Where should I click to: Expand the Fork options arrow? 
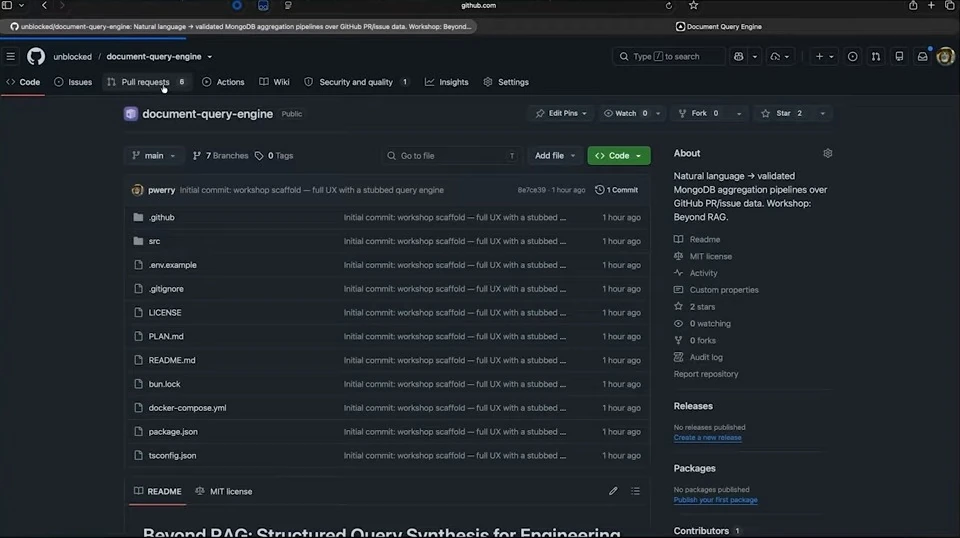[739, 113]
